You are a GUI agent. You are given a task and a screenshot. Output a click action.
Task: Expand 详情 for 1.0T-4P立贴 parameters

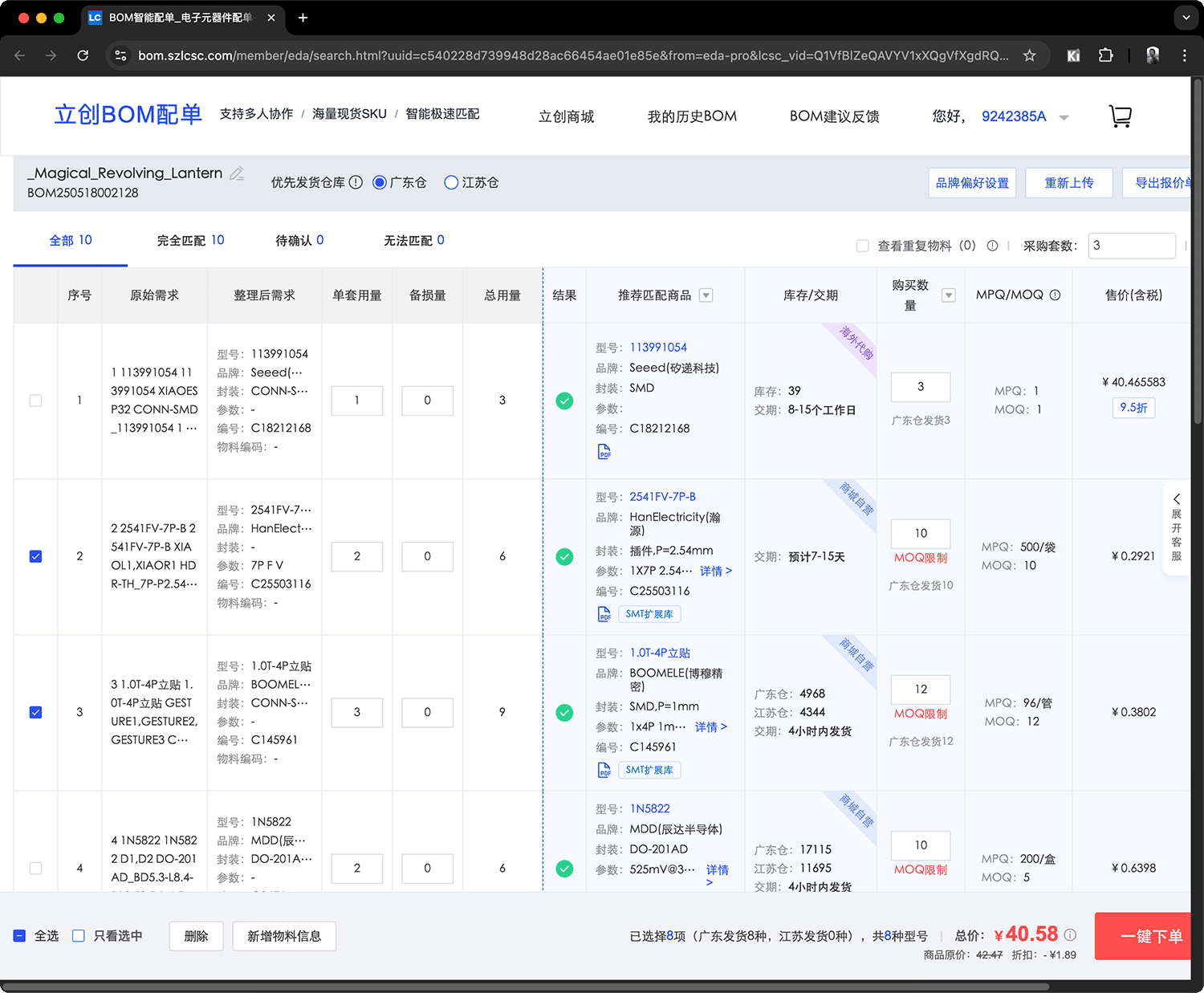[x=711, y=726]
